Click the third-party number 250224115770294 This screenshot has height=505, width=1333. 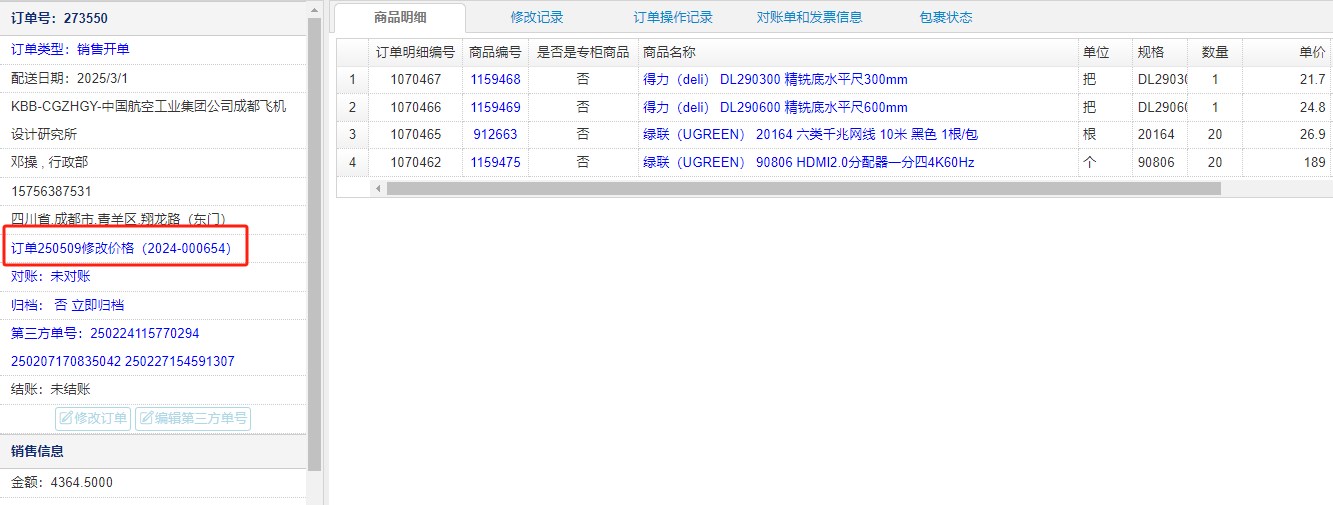[x=144, y=333]
